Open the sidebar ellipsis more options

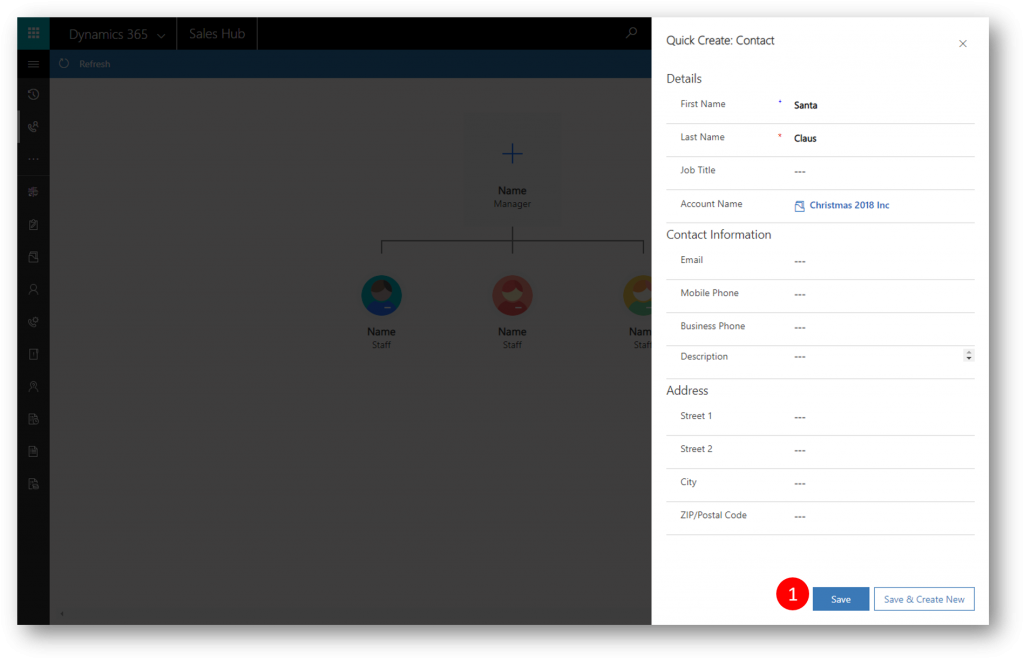33,159
